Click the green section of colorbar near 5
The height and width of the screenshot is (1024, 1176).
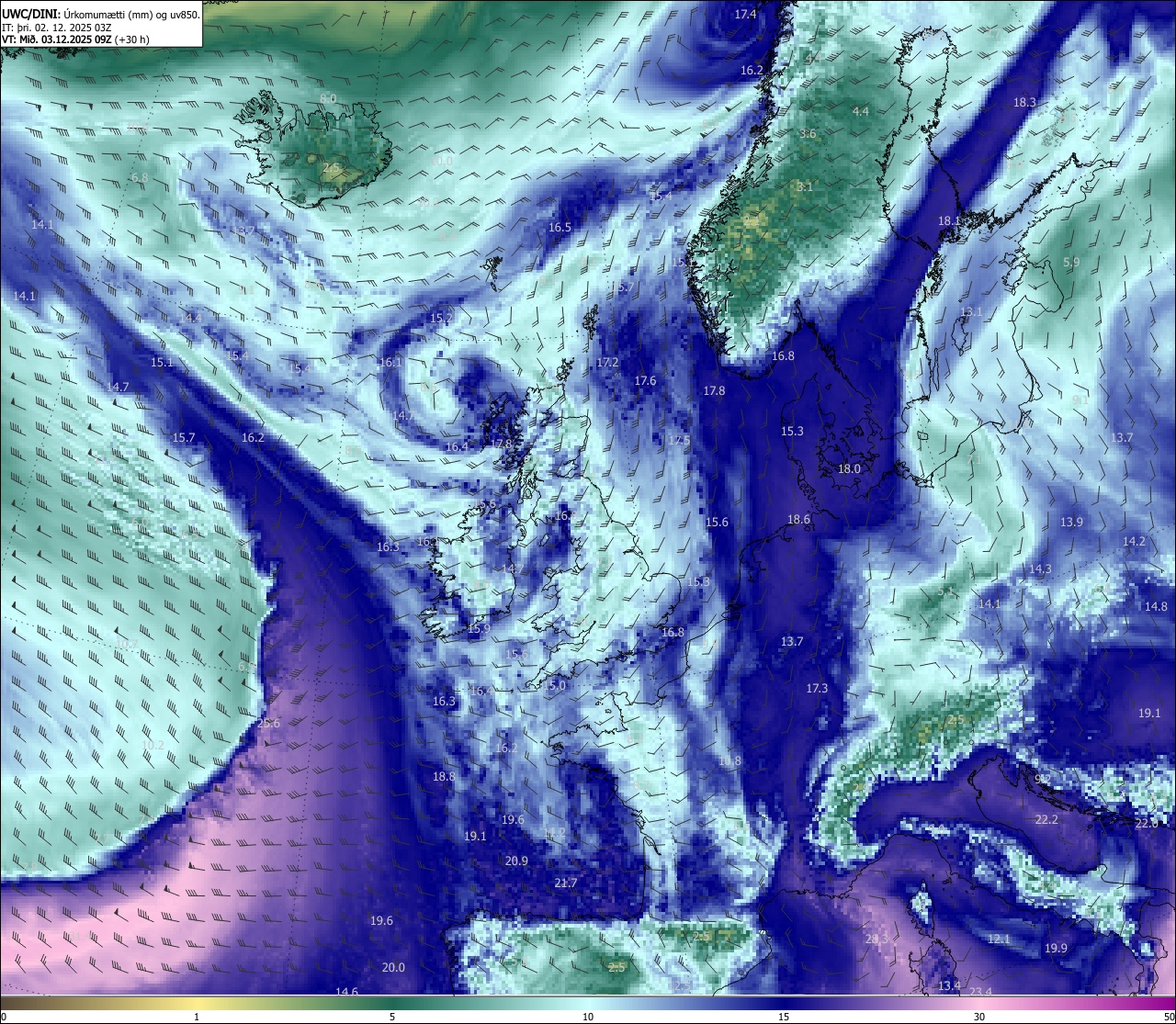pyautogui.click(x=392, y=1003)
